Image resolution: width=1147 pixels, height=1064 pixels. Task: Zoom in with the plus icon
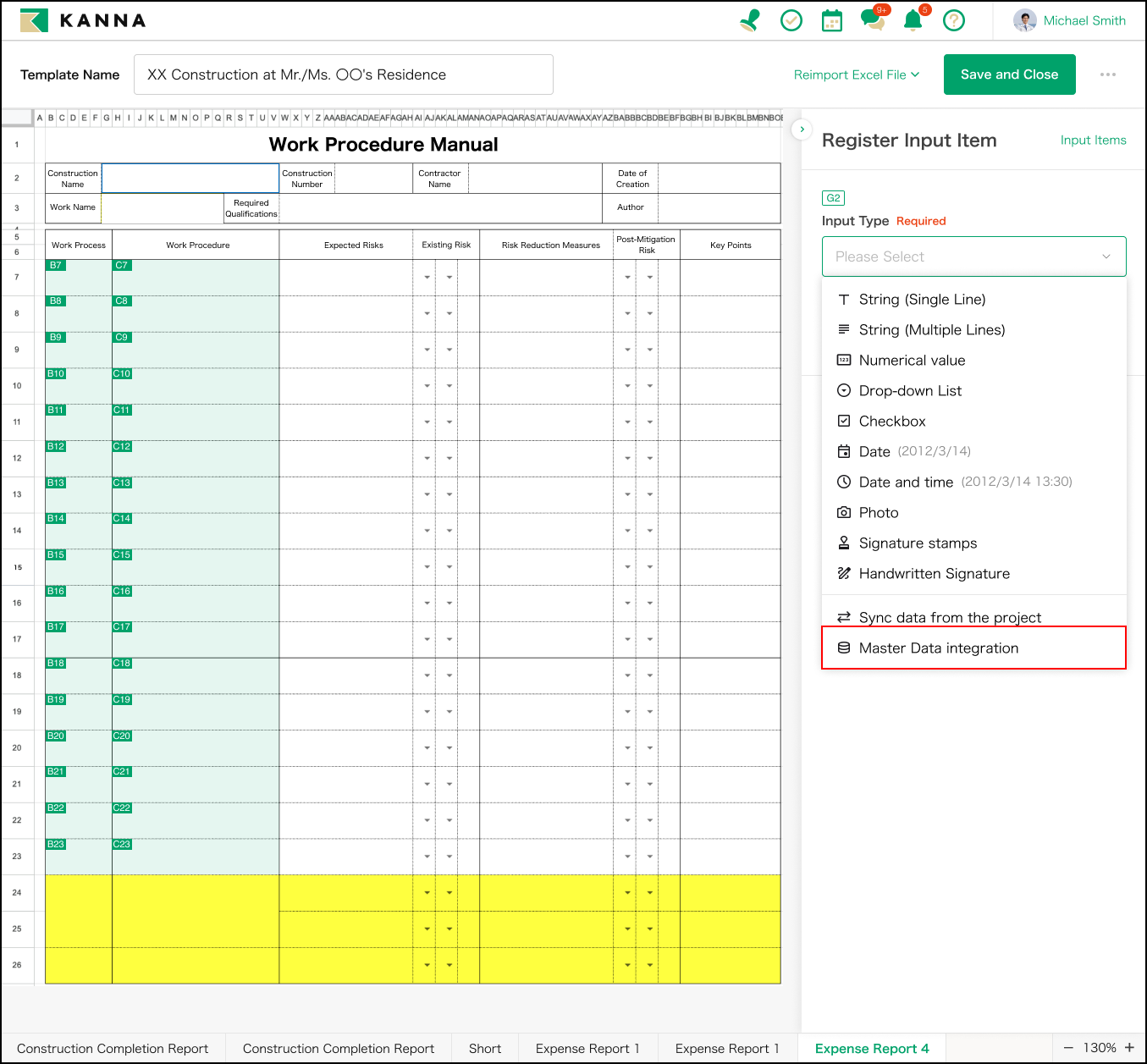[1129, 1048]
